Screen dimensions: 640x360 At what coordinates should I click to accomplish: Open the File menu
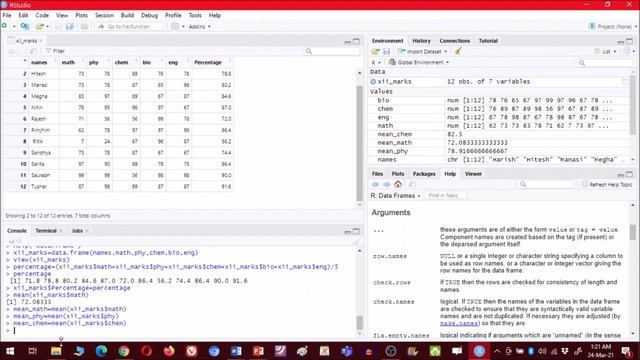pos(7,15)
